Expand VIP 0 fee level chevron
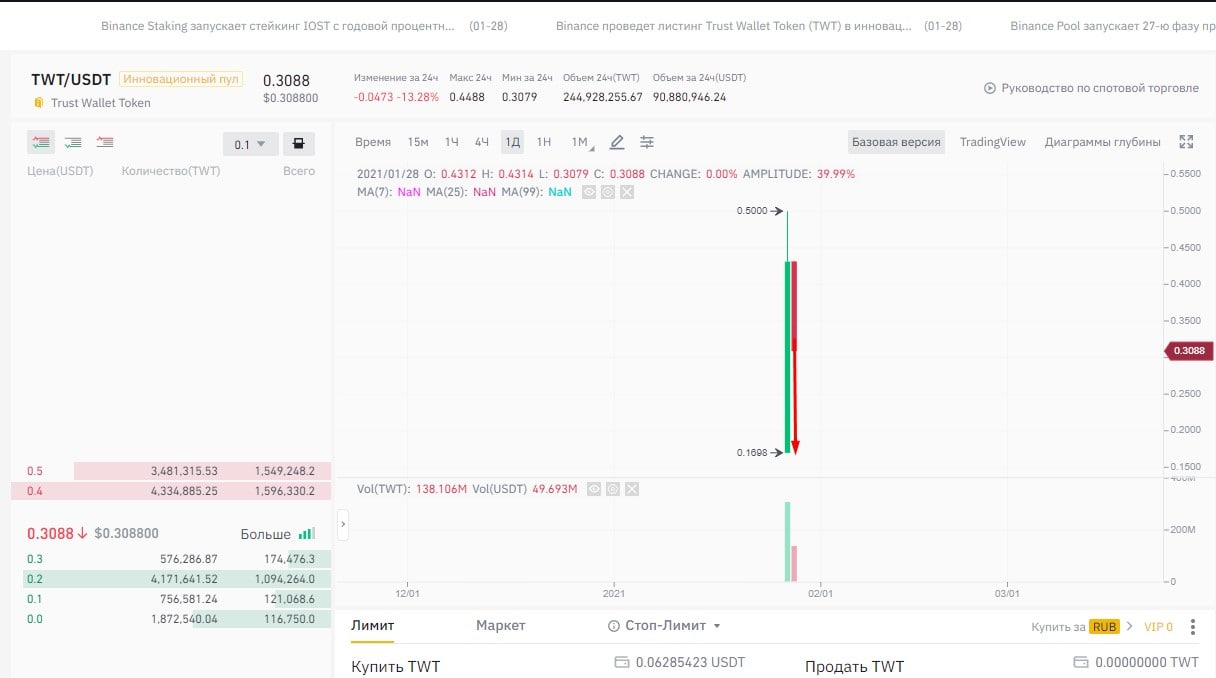Viewport: 1216px width, 678px height. pyautogui.click(x=1130, y=627)
